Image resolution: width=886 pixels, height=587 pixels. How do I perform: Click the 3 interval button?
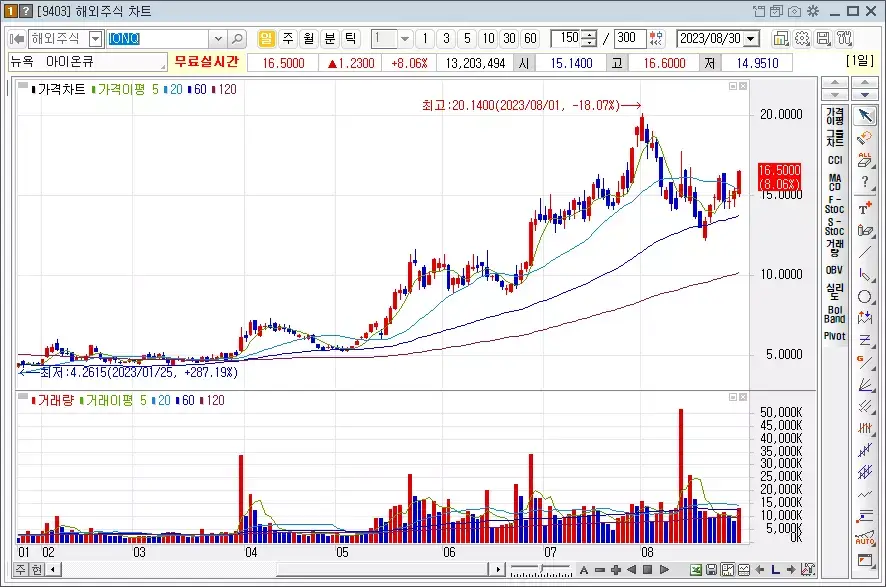446,38
